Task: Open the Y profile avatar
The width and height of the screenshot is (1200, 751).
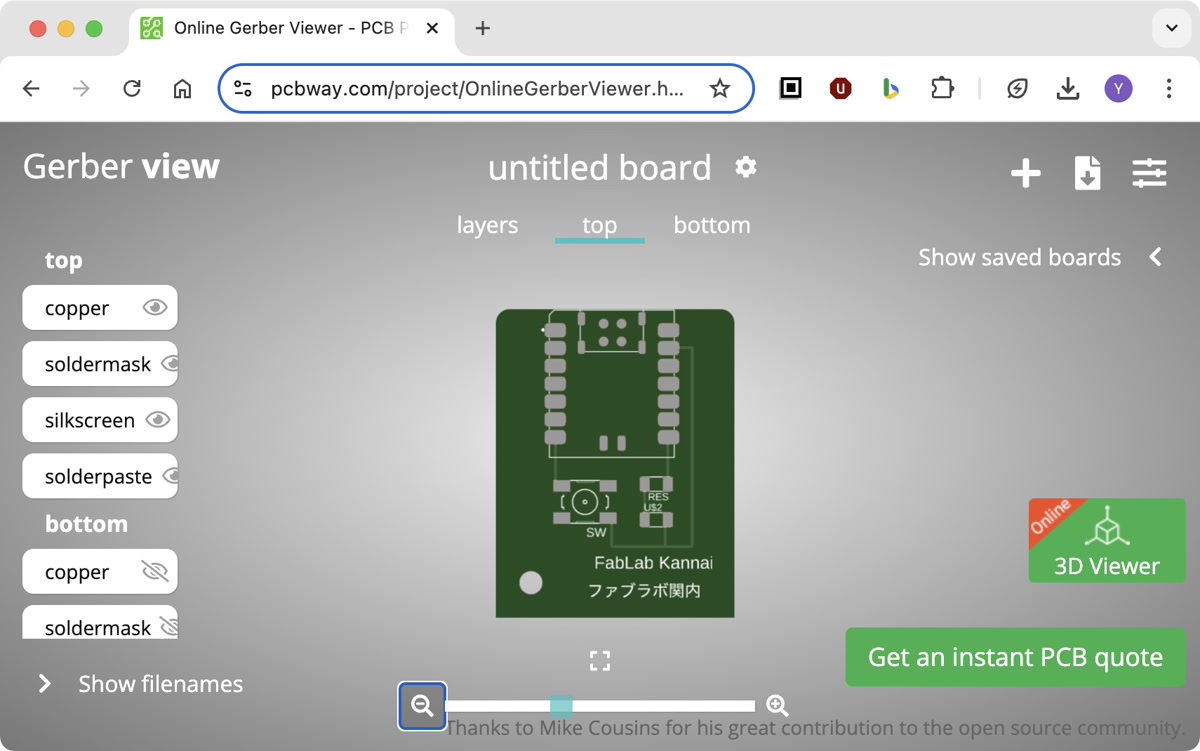Action: 1118,89
